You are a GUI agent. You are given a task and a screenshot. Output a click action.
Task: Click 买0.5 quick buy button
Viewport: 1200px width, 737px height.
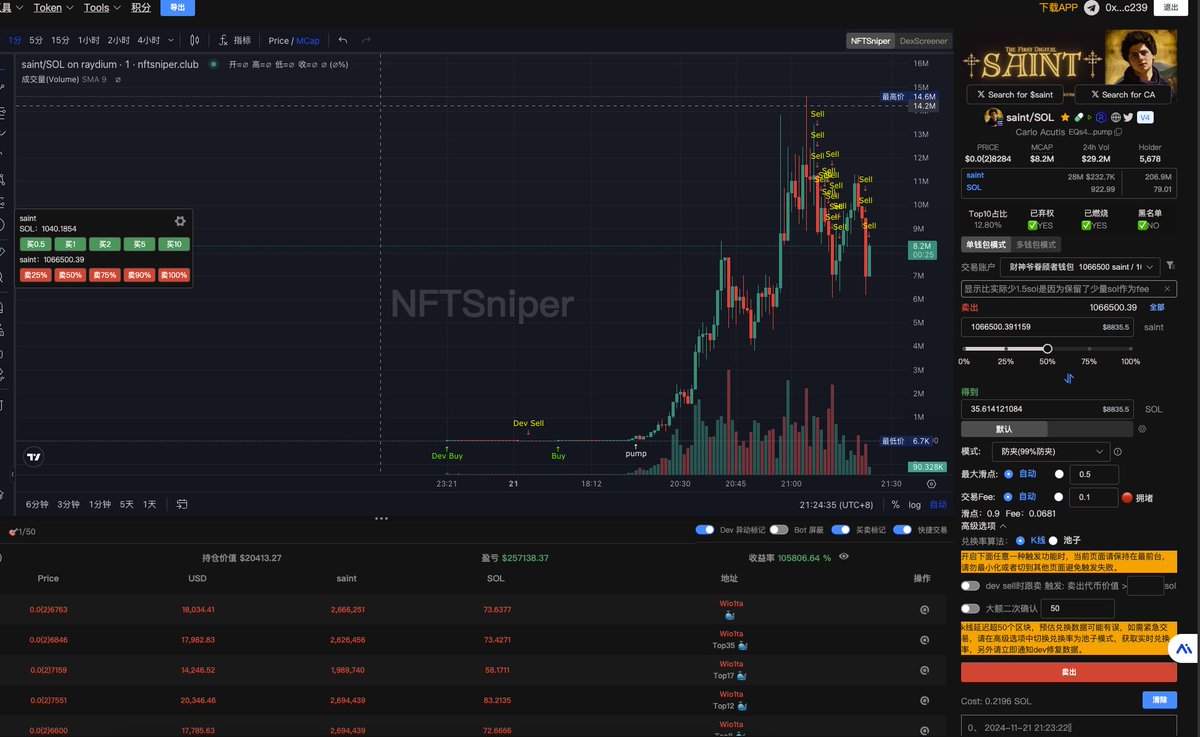click(x=36, y=244)
